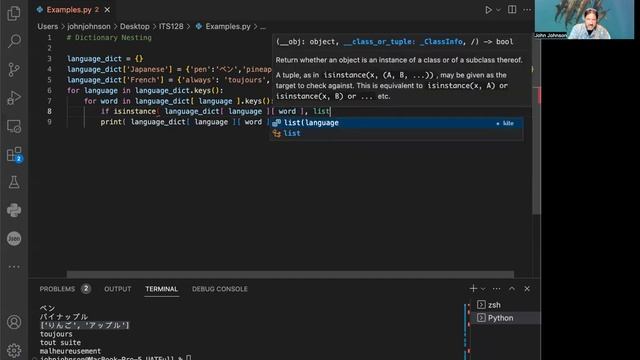Open the Testing flask view
The height and width of the screenshot is (360, 640).
point(14,182)
